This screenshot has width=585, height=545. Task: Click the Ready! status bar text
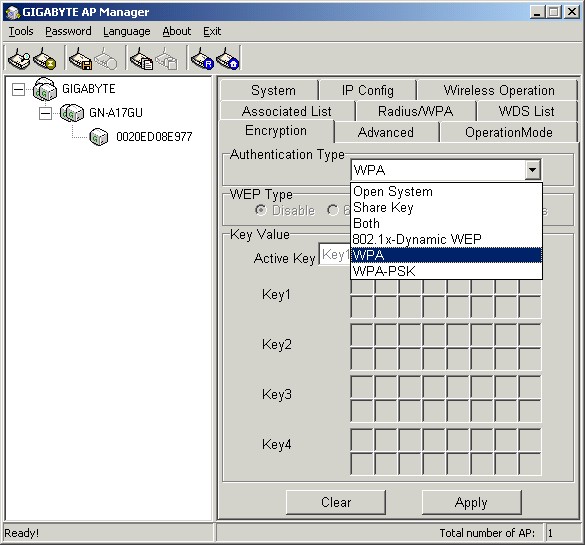tap(21, 533)
